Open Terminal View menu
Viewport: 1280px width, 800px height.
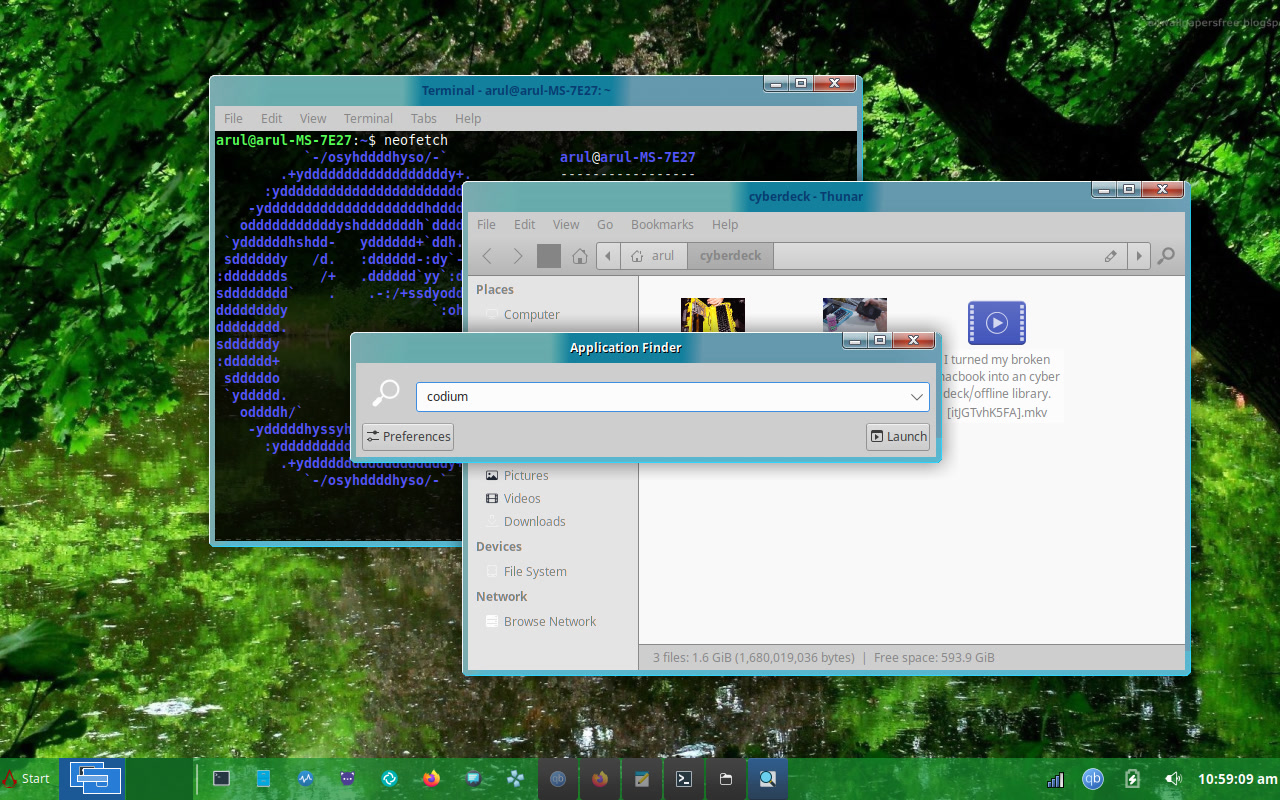point(313,118)
